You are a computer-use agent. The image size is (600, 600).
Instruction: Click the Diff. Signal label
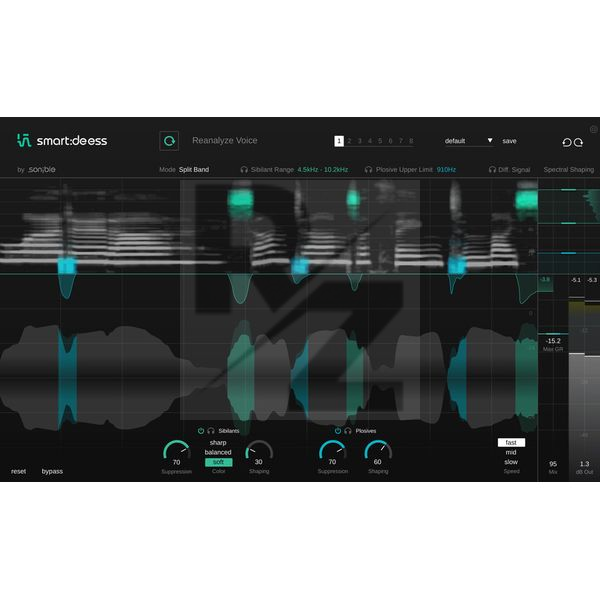514,170
